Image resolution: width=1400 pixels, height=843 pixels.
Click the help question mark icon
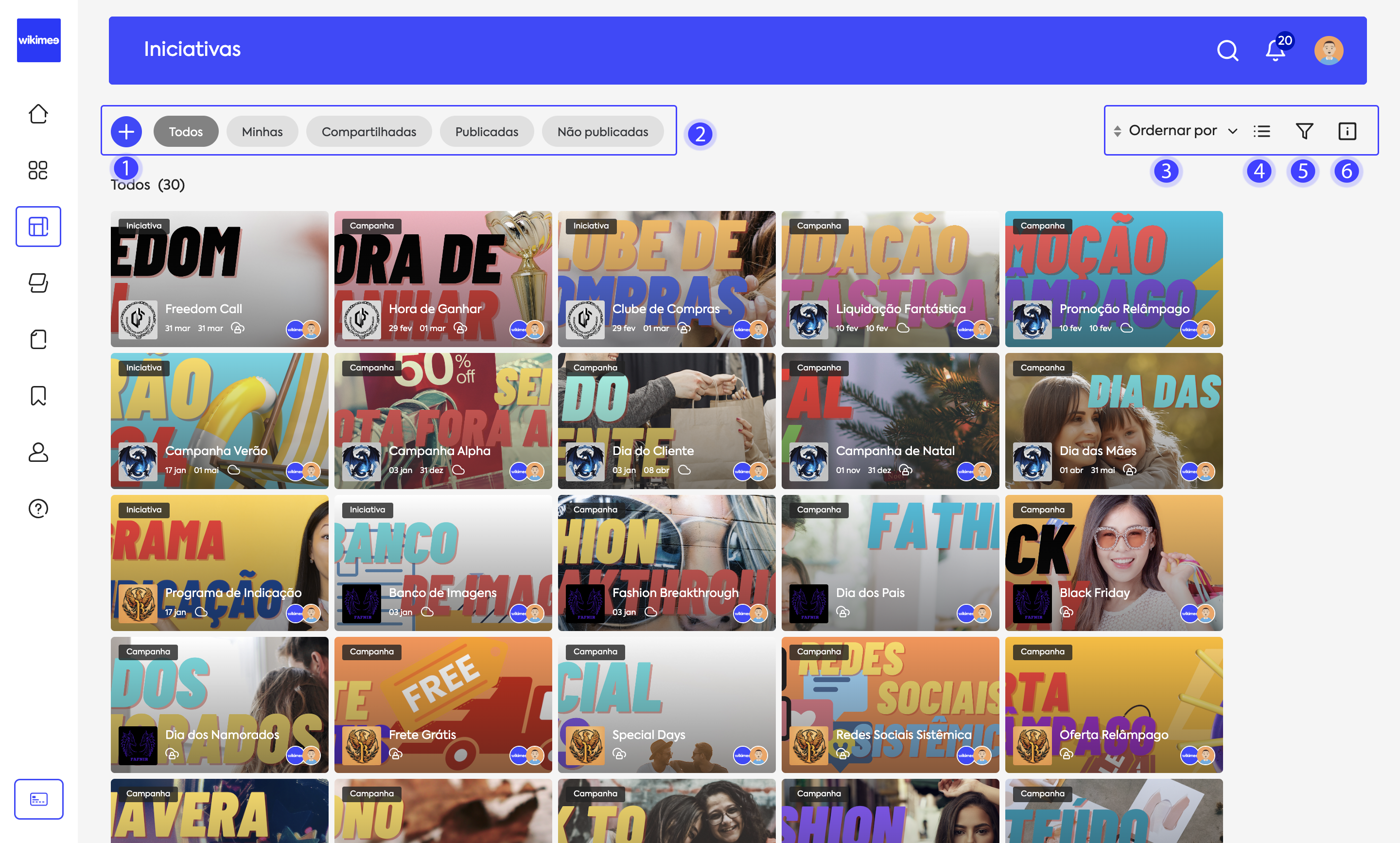tap(38, 509)
